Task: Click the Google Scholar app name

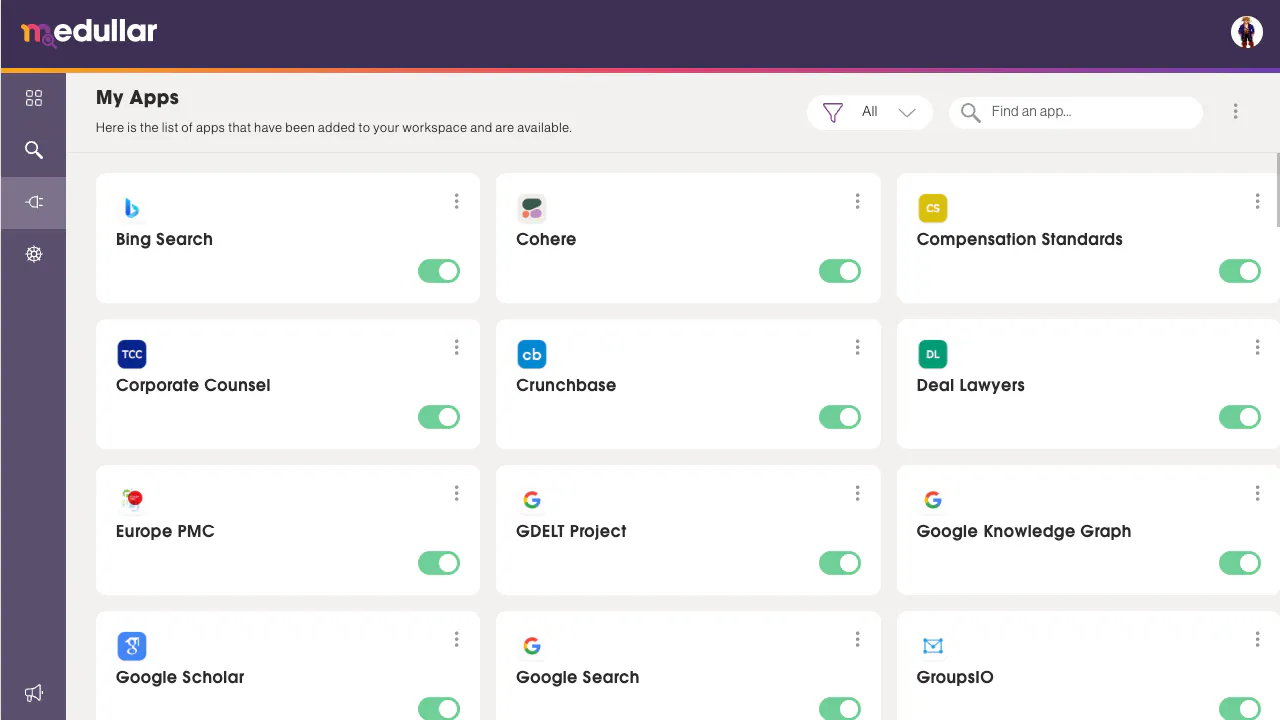Action: pyautogui.click(x=180, y=677)
